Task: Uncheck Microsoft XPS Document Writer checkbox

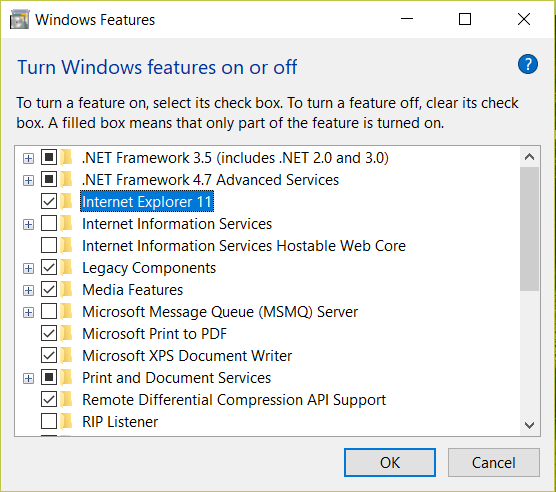Action: [49, 355]
